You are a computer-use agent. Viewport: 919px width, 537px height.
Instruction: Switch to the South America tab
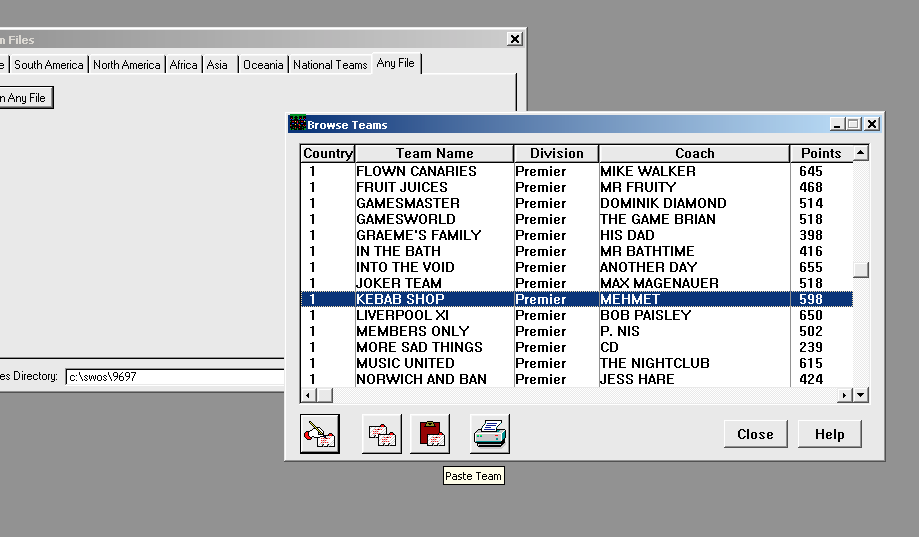(48, 65)
